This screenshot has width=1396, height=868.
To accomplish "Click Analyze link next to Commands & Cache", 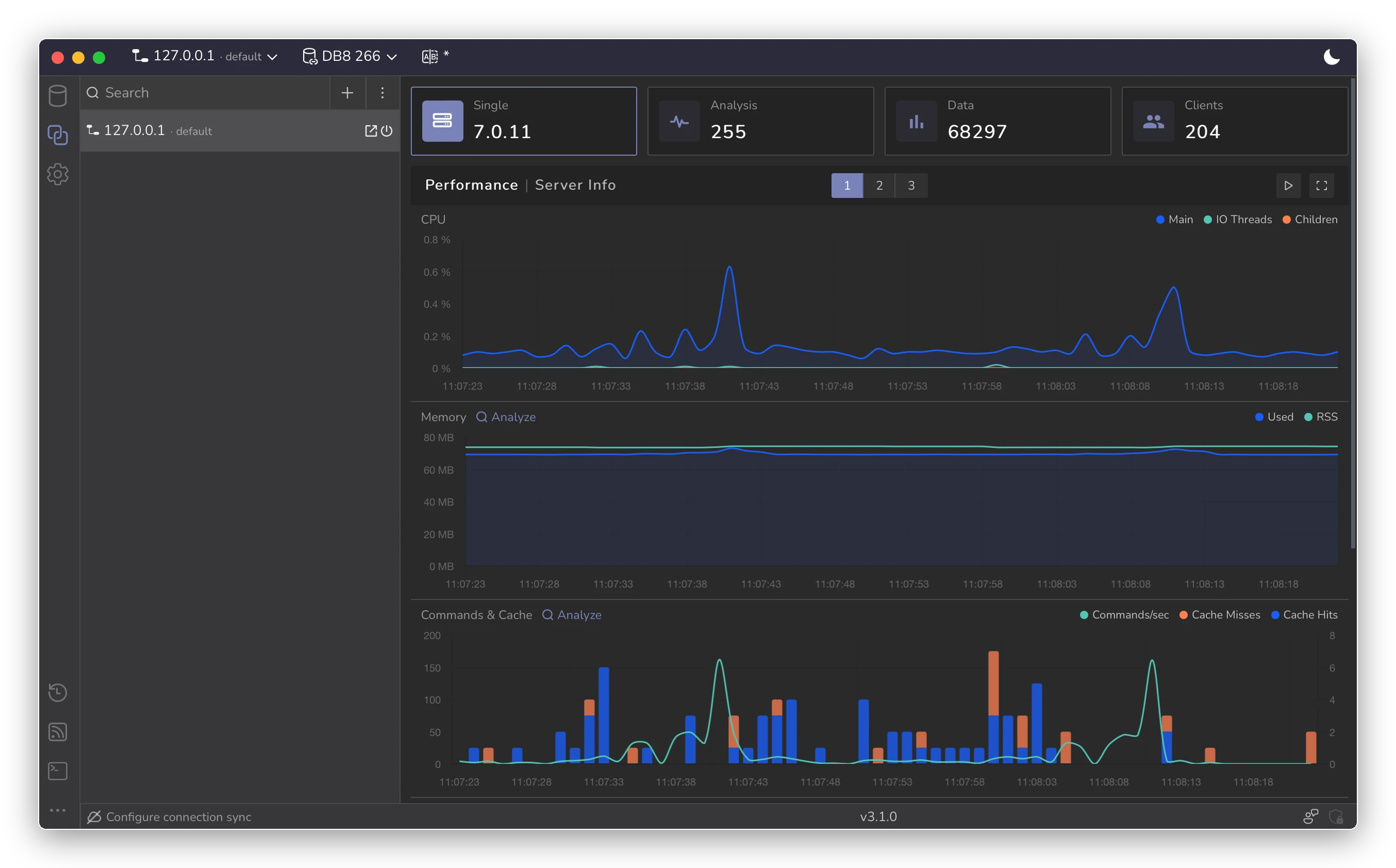I will pos(572,615).
